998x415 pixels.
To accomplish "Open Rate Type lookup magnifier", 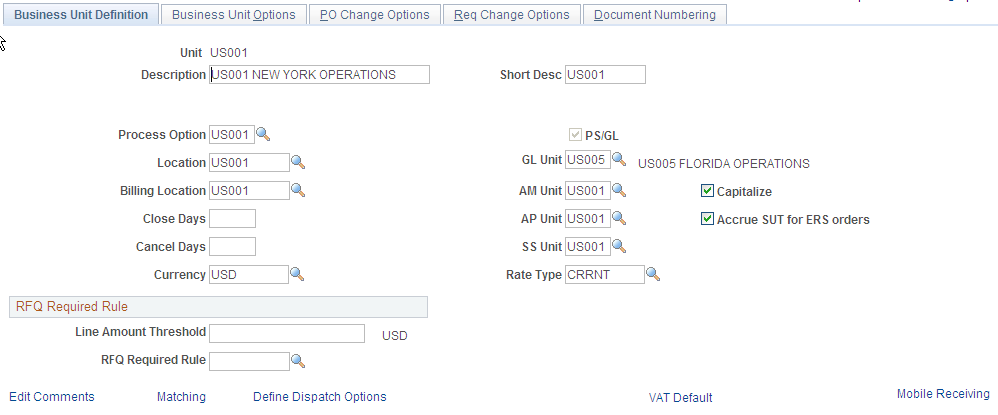I will [x=653, y=274].
